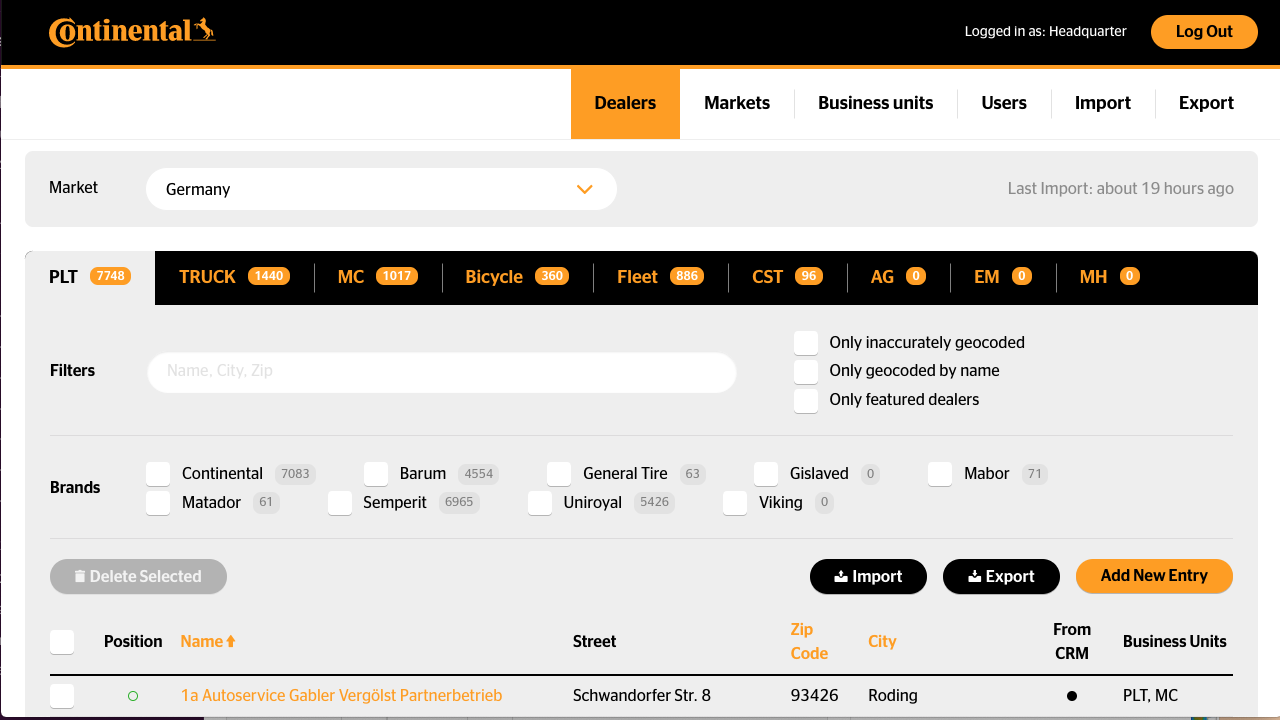Click the green position circle for 1a Autoservice

(x=133, y=696)
